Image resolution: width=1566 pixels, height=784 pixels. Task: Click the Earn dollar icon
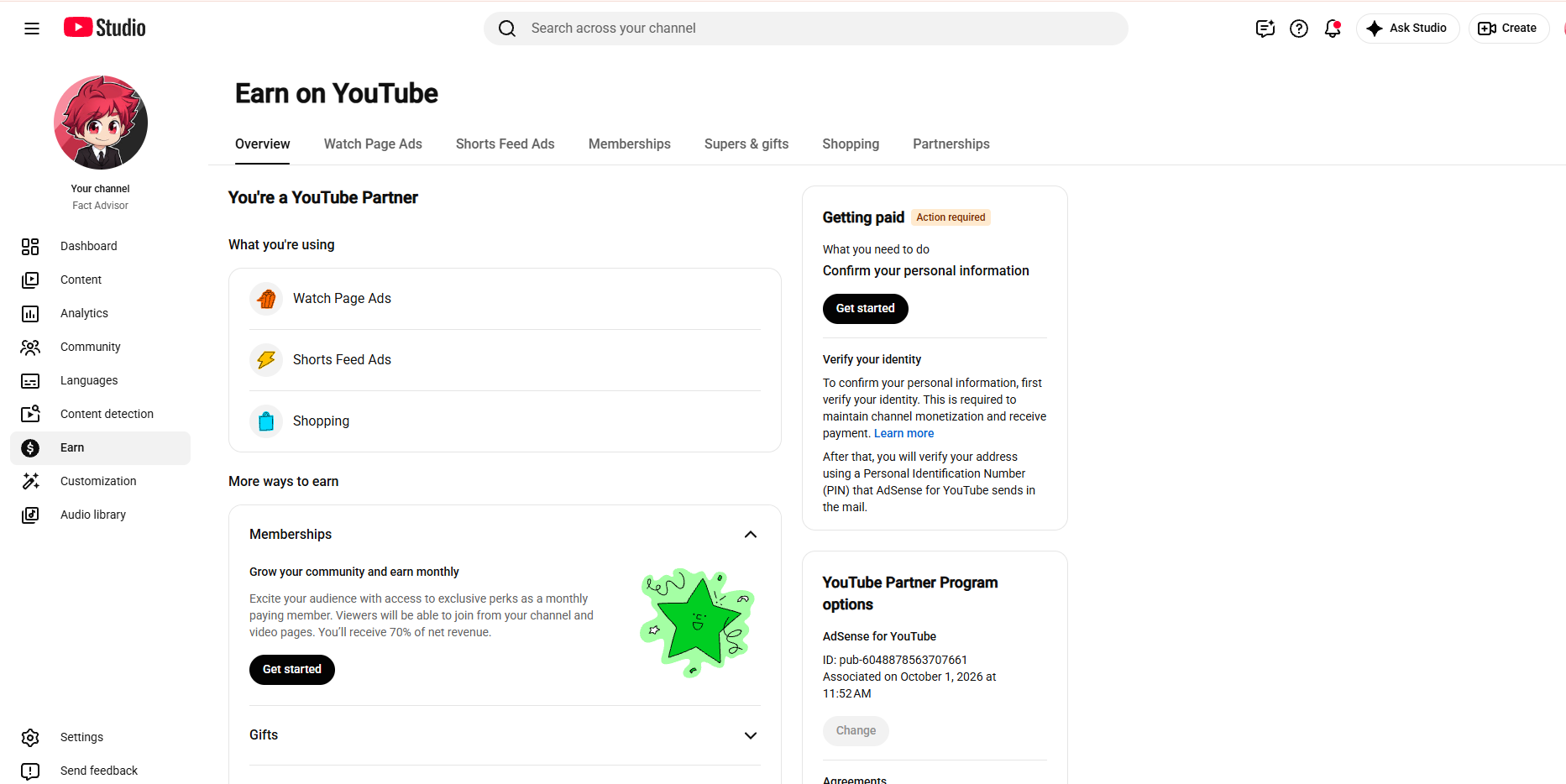tap(30, 447)
